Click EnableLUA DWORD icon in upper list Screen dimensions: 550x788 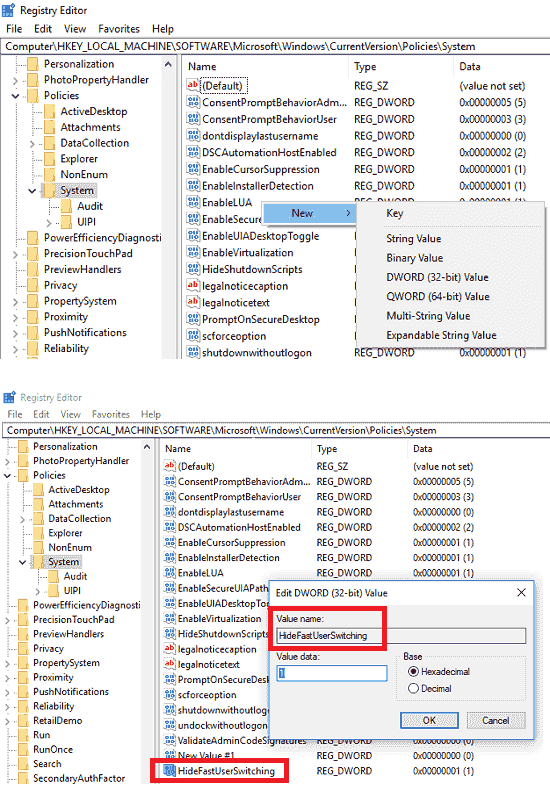(193, 203)
